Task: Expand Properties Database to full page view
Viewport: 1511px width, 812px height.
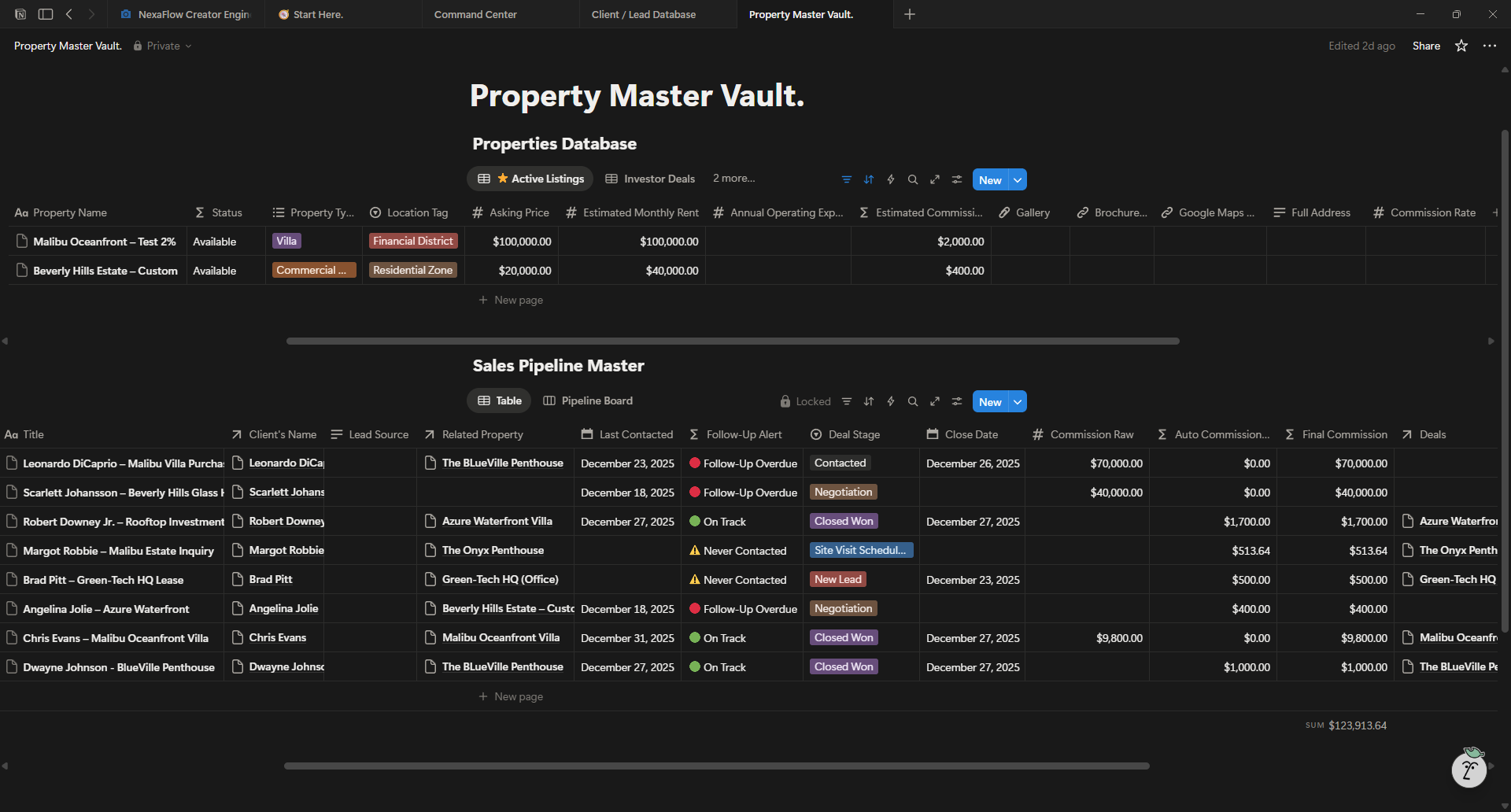Action: [935, 179]
